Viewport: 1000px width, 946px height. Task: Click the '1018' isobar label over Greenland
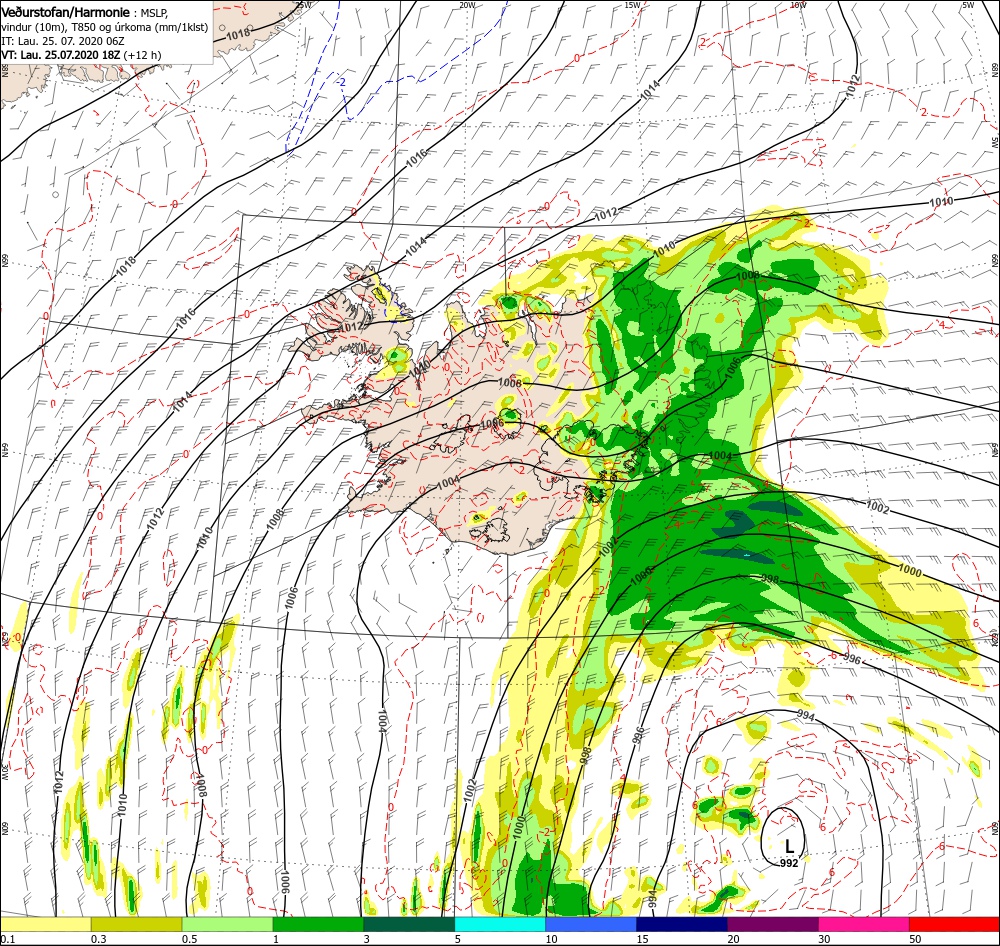pyautogui.click(x=238, y=34)
